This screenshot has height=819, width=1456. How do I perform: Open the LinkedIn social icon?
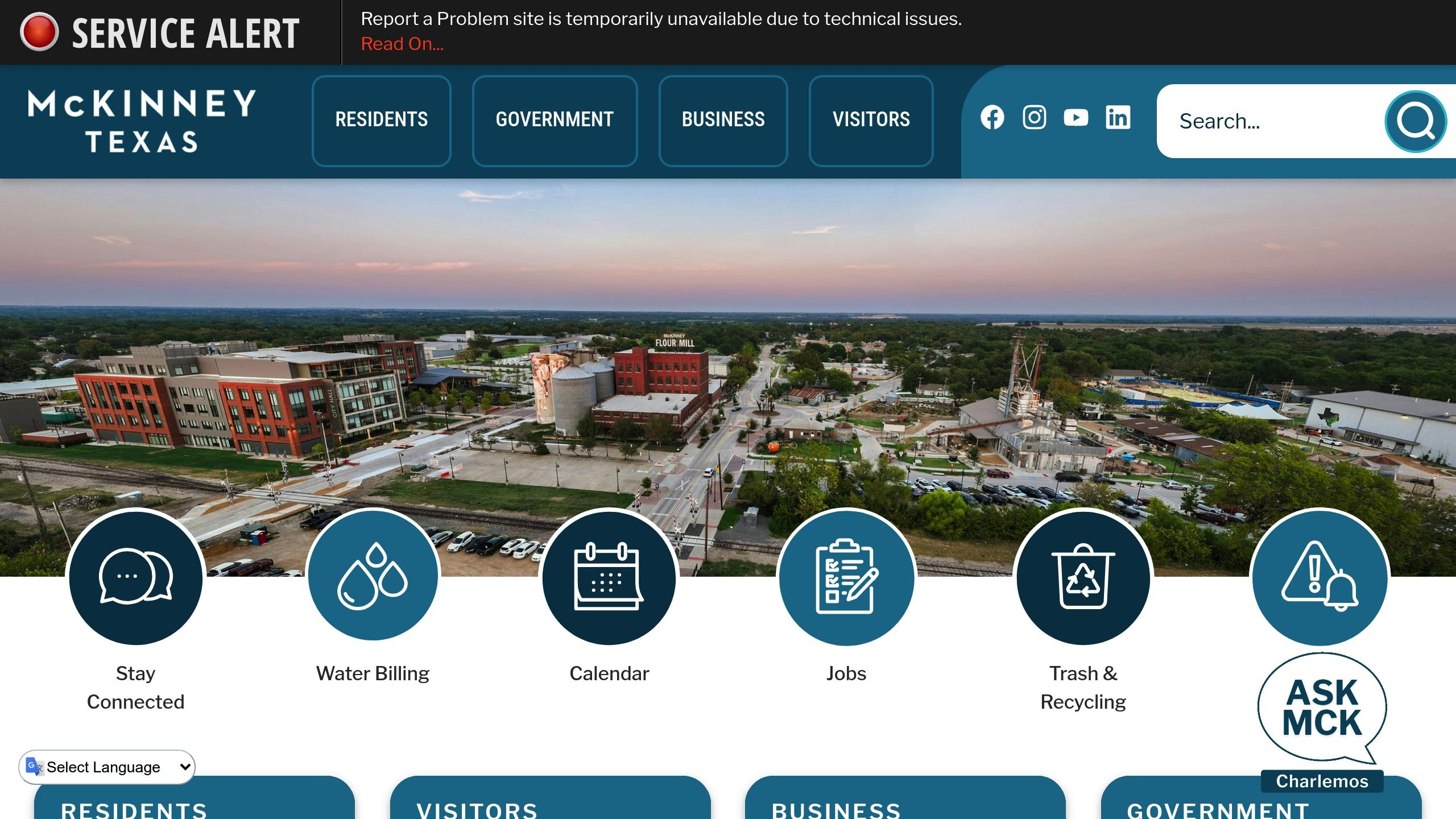[1118, 118]
